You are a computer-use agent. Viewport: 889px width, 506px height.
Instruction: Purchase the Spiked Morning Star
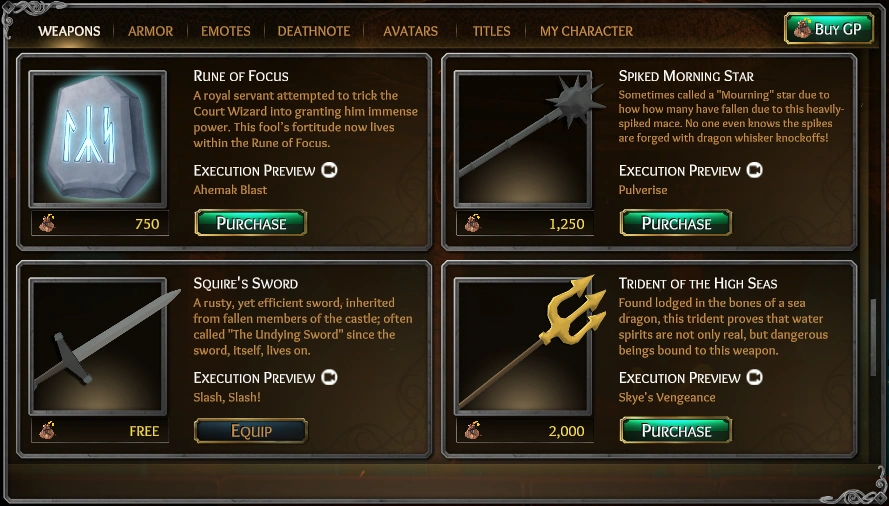[x=676, y=223]
